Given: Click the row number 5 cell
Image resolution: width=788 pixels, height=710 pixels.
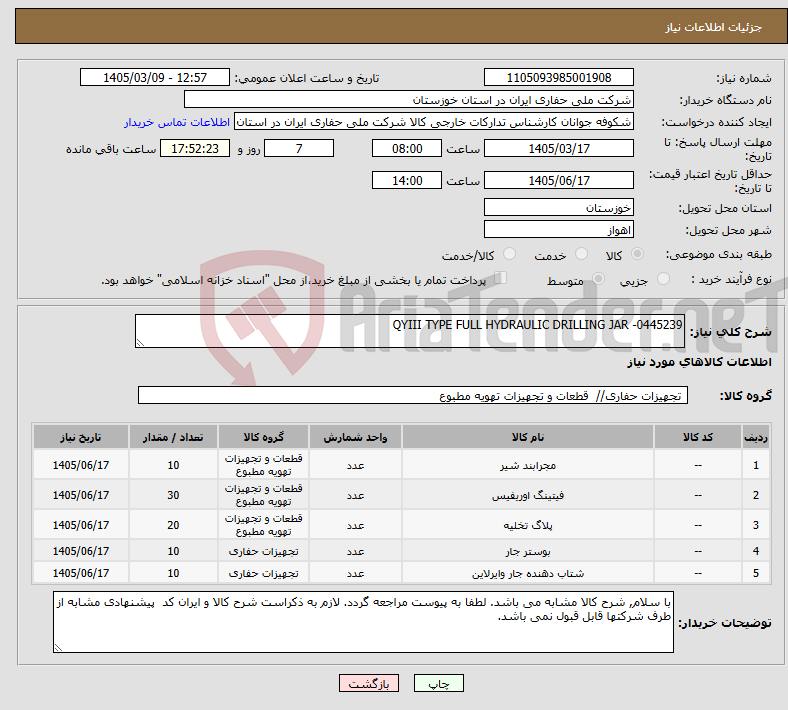Looking at the screenshot, I should pos(755,573).
